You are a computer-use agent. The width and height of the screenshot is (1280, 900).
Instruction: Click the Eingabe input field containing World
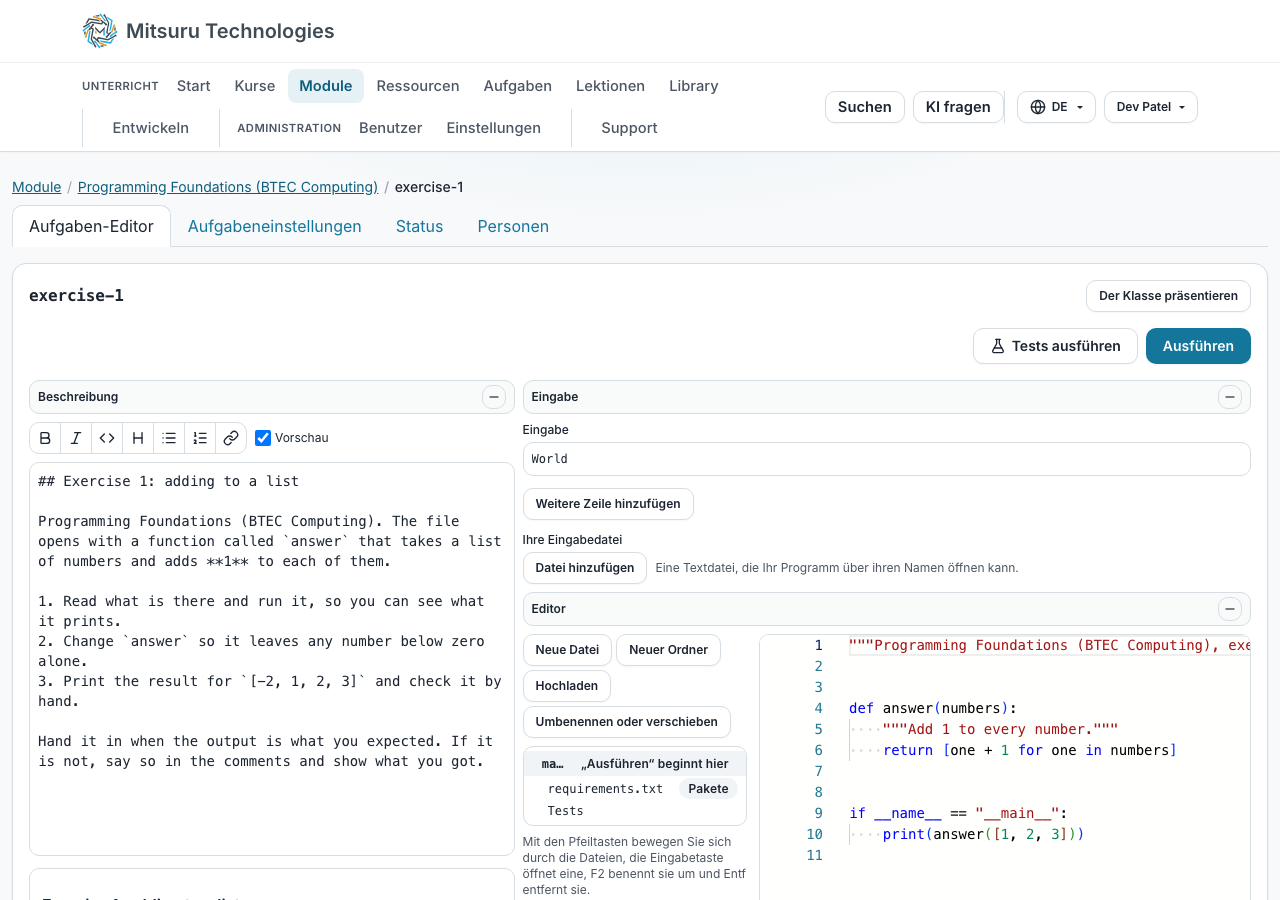coord(887,459)
